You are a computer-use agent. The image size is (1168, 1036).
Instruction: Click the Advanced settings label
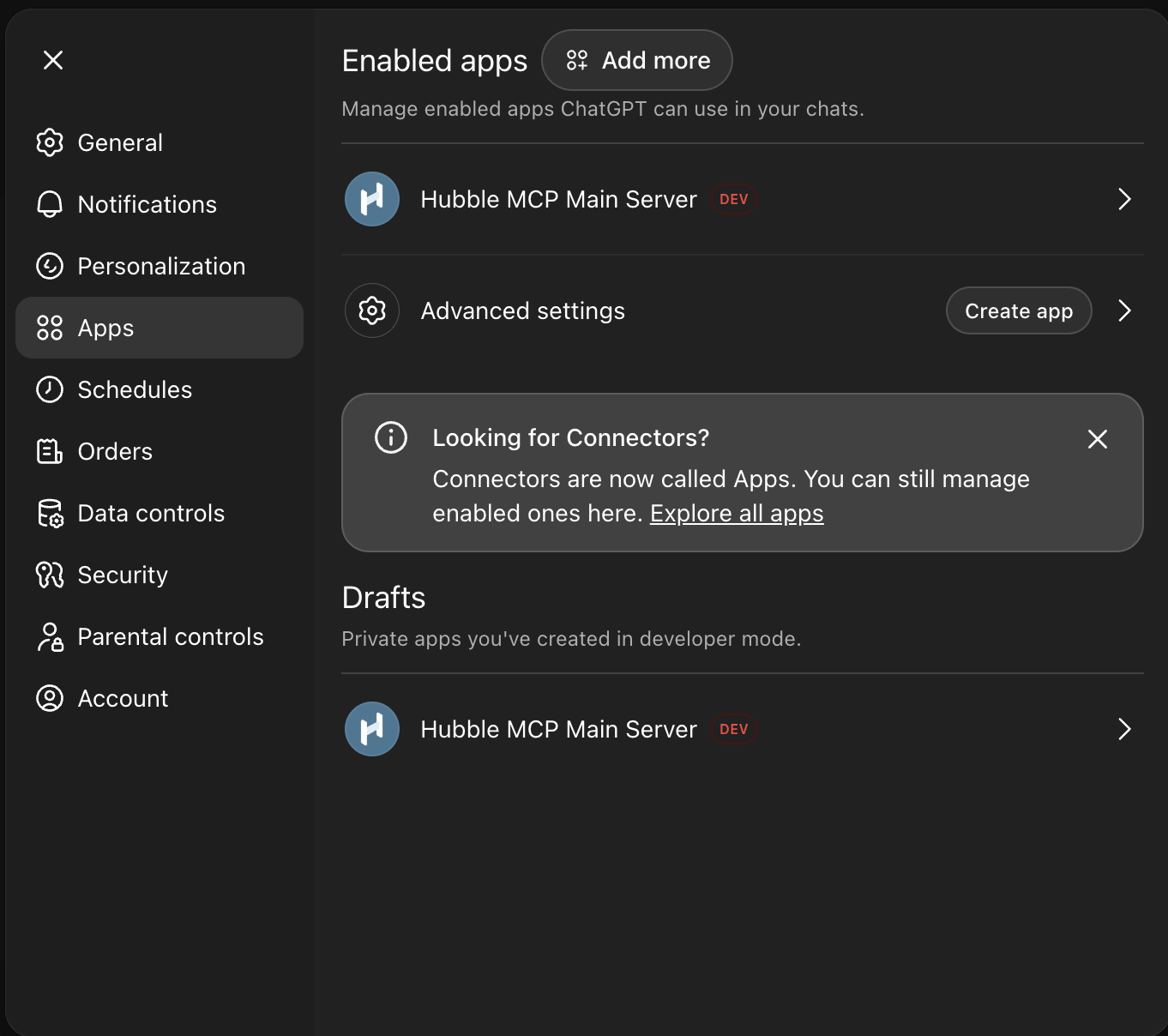523,310
